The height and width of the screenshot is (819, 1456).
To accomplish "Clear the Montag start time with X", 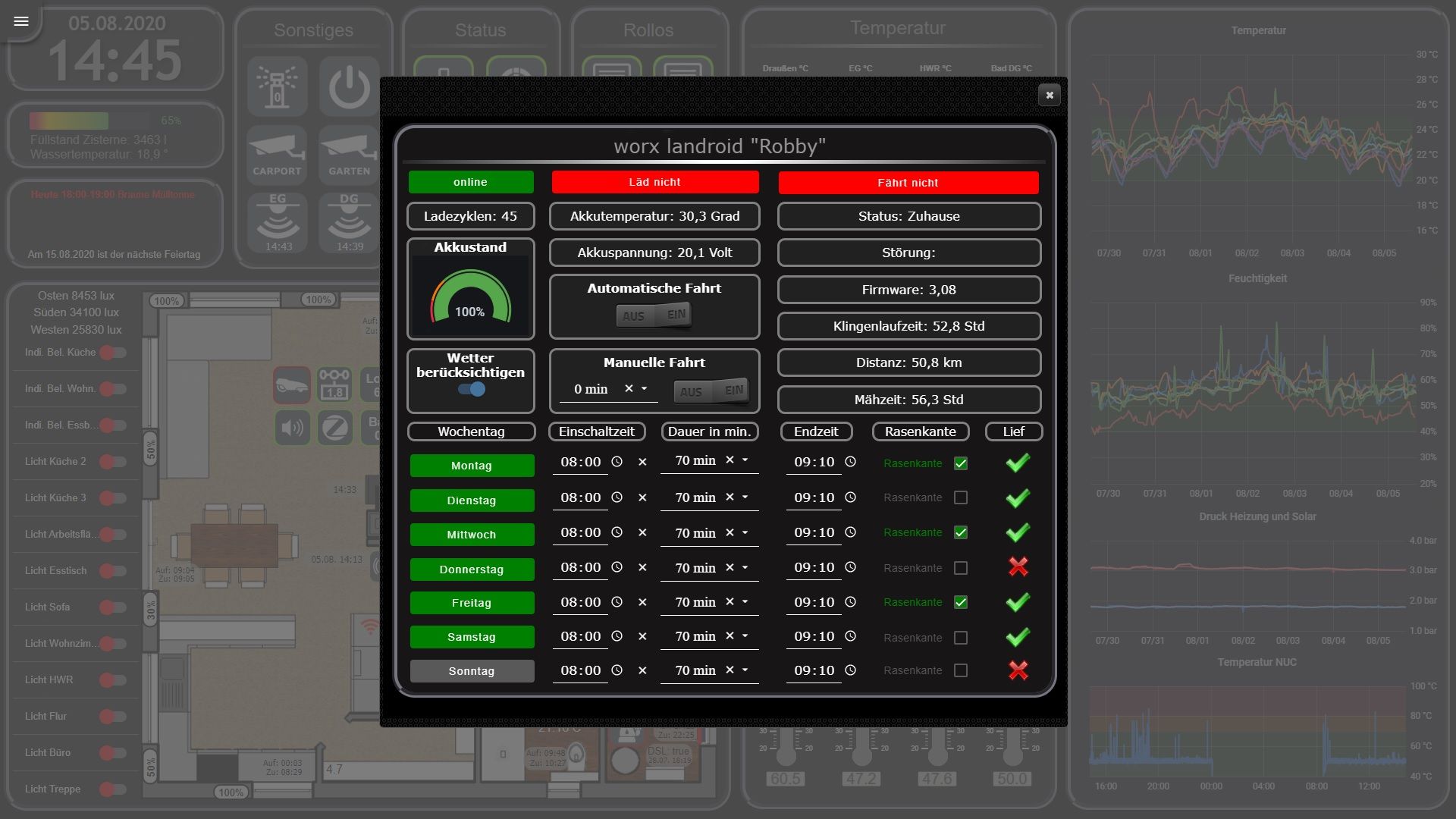I will [x=642, y=462].
